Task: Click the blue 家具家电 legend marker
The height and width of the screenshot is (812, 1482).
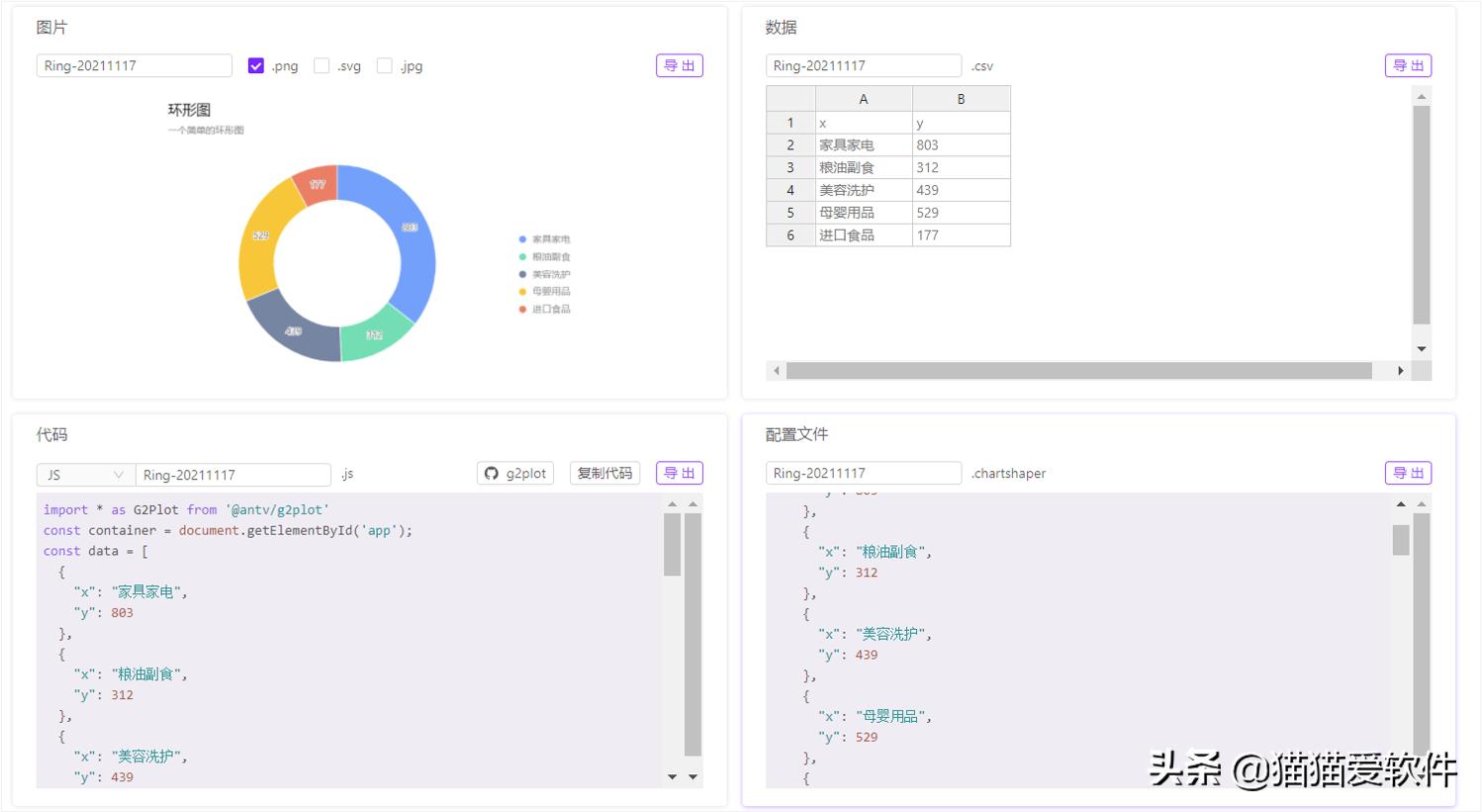Action: [x=522, y=239]
